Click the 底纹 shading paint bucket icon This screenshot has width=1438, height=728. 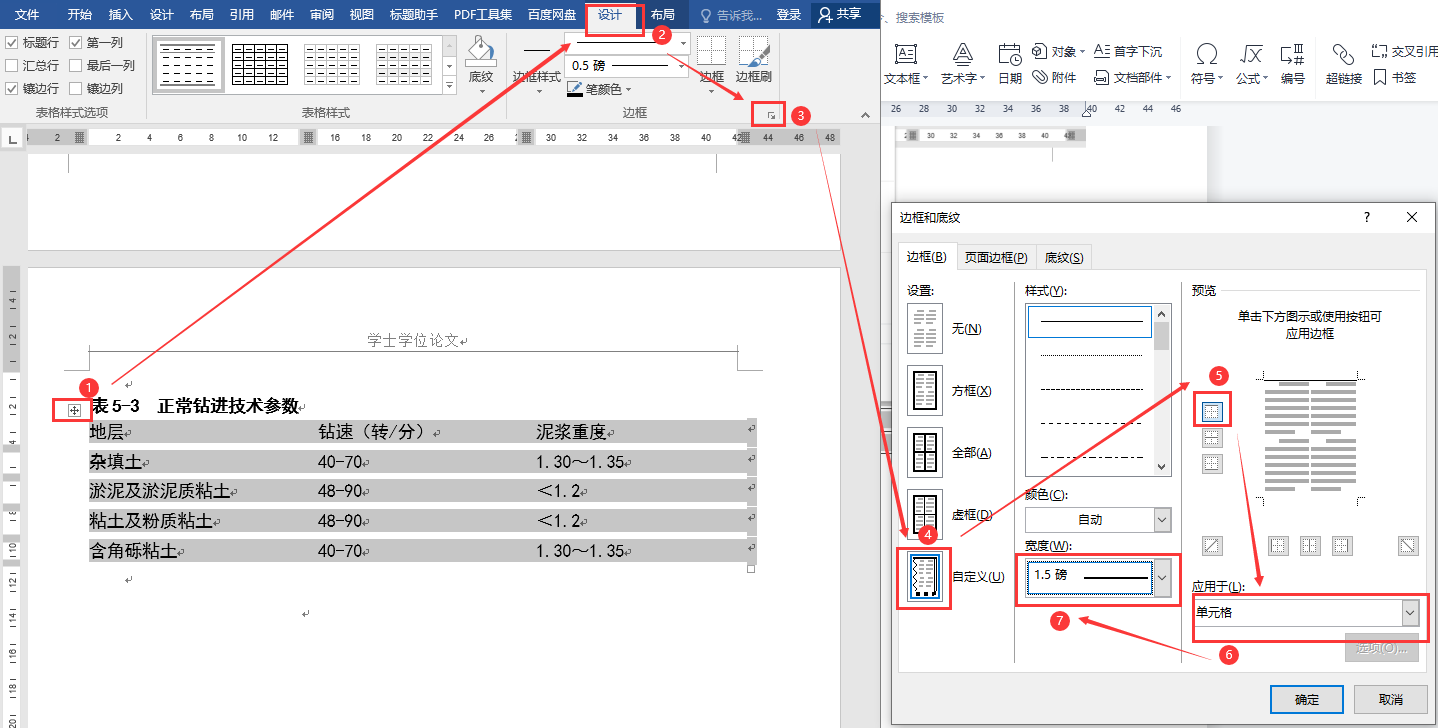(x=481, y=52)
